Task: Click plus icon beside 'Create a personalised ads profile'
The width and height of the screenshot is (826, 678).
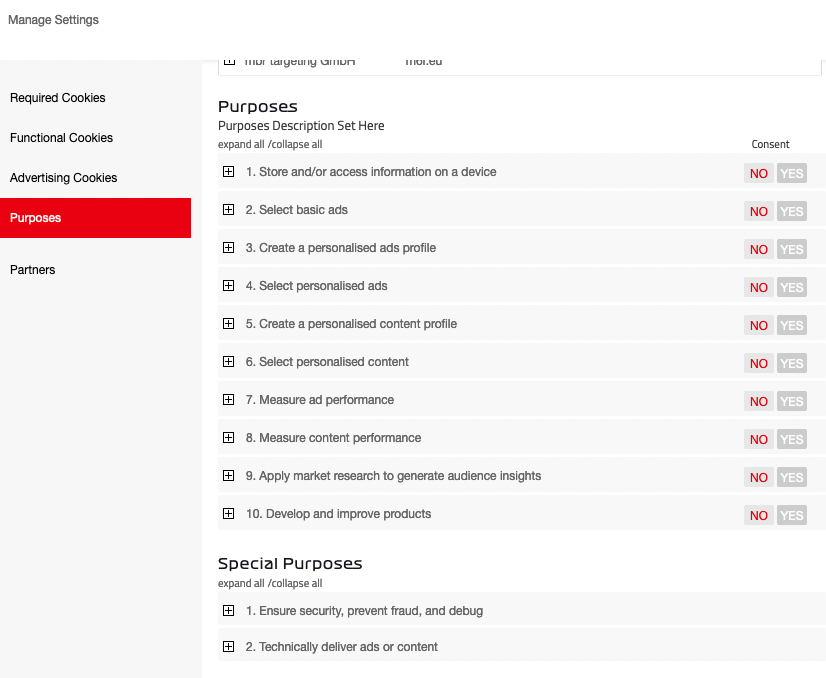Action: coord(228,248)
